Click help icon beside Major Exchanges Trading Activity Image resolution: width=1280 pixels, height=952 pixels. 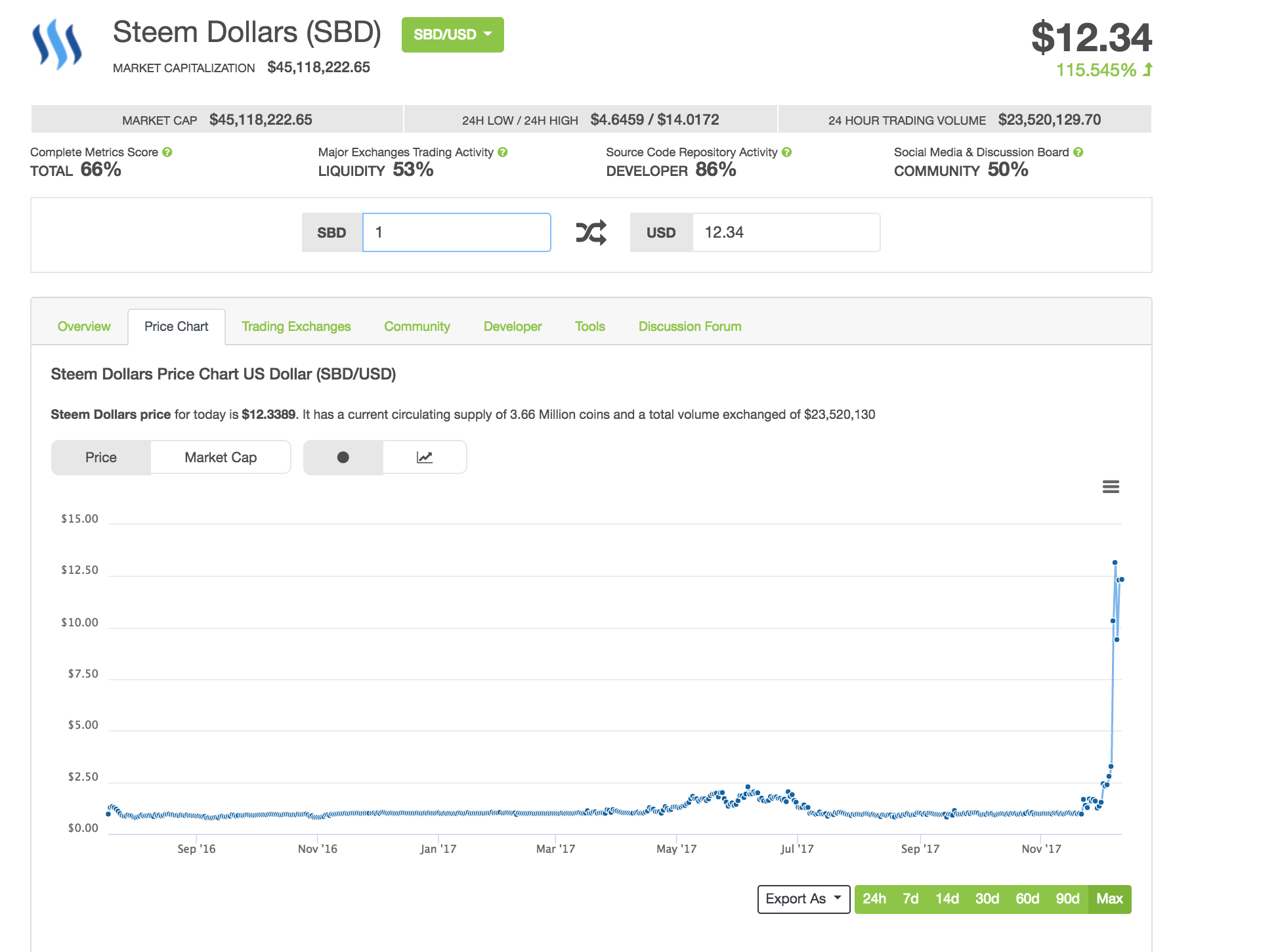coord(503,152)
